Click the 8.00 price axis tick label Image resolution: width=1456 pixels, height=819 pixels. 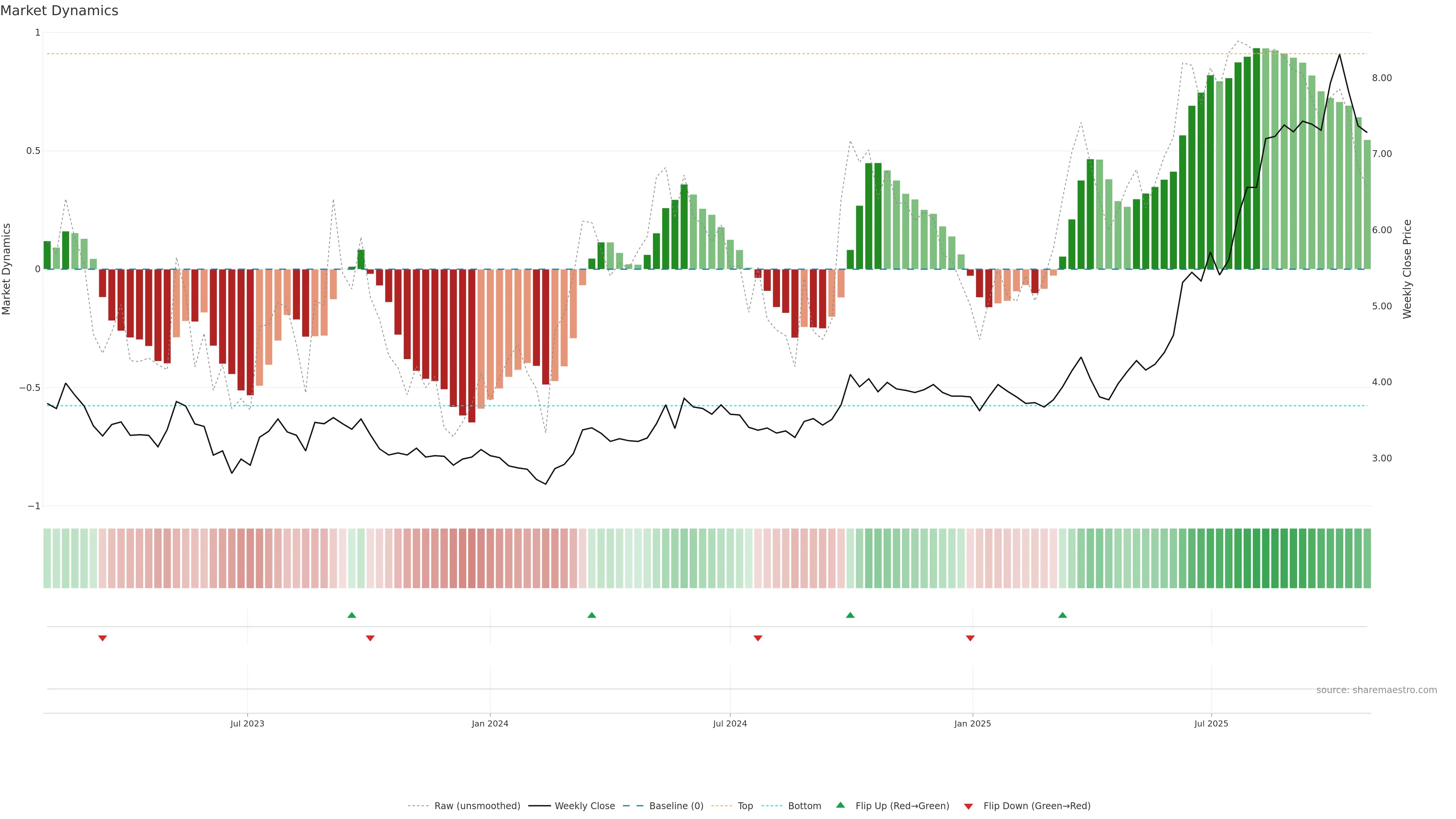[1381, 78]
